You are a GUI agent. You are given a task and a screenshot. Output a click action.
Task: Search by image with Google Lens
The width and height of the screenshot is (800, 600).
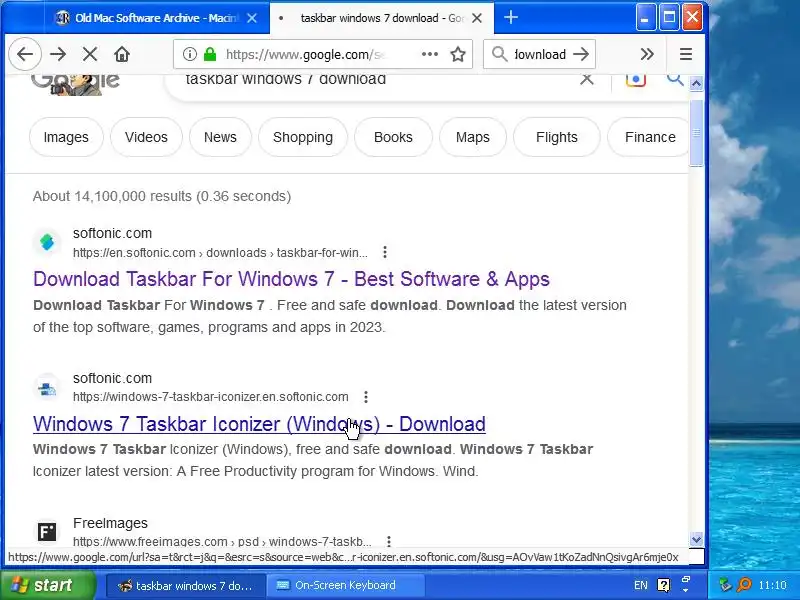point(635,80)
